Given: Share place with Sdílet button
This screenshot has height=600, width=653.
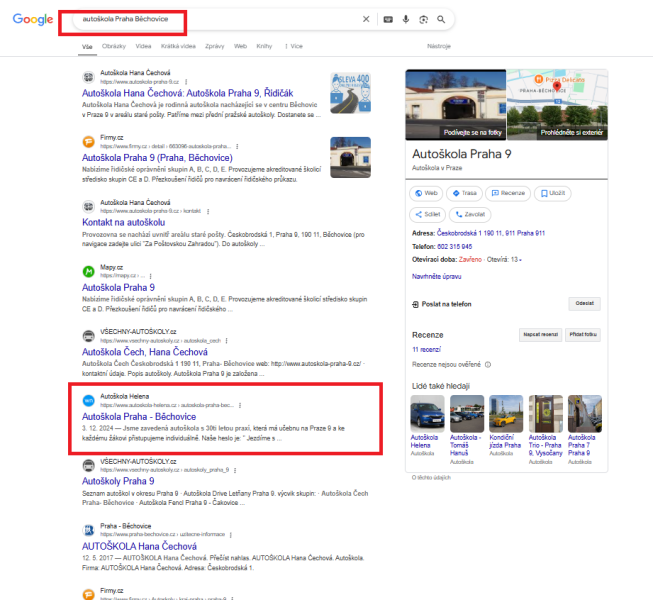Looking at the screenshot, I should [x=428, y=214].
